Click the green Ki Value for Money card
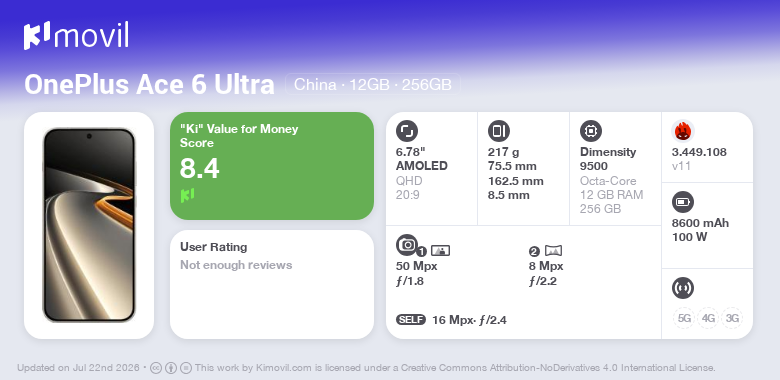The height and width of the screenshot is (380, 780). pos(272,166)
